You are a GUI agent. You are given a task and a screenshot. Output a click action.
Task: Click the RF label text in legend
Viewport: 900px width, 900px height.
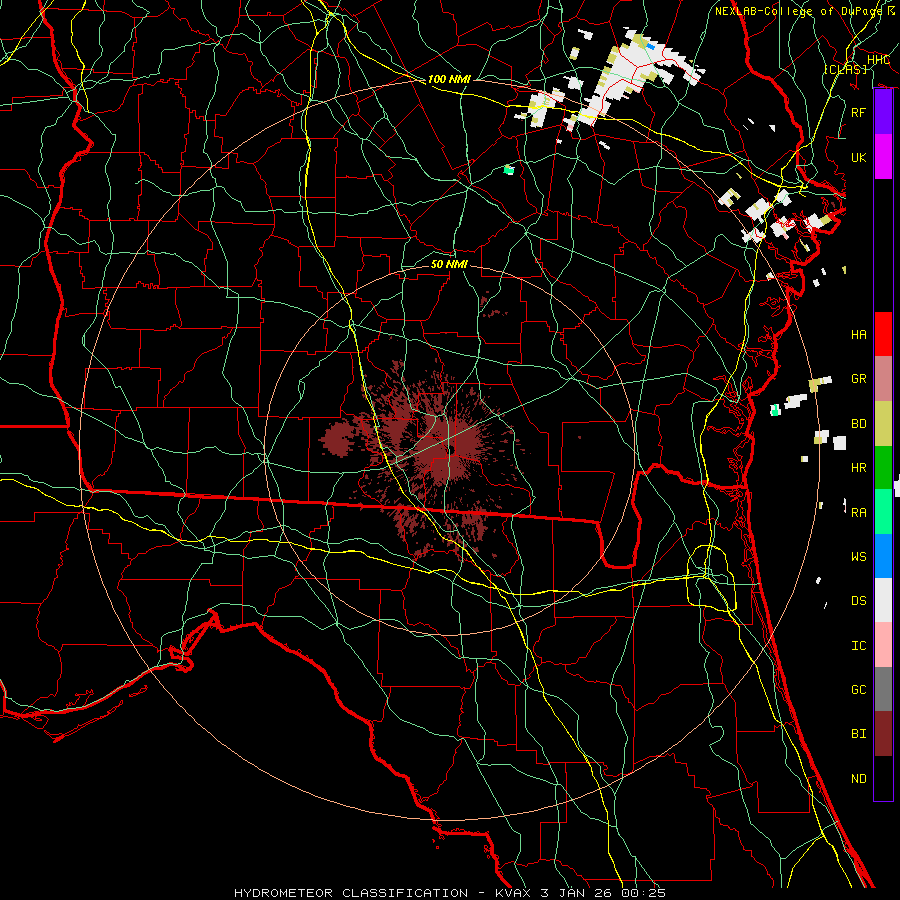[x=859, y=112]
